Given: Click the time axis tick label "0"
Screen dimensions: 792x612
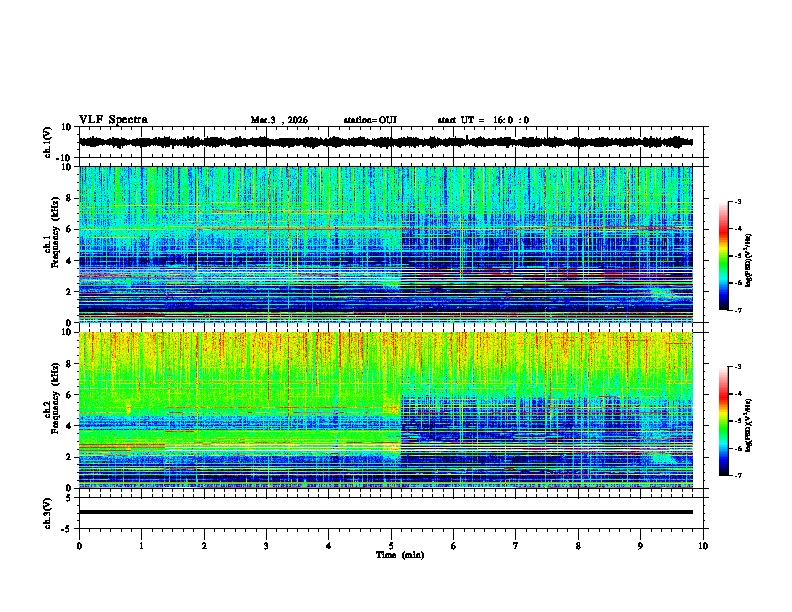Looking at the screenshot, I should click(79, 546).
